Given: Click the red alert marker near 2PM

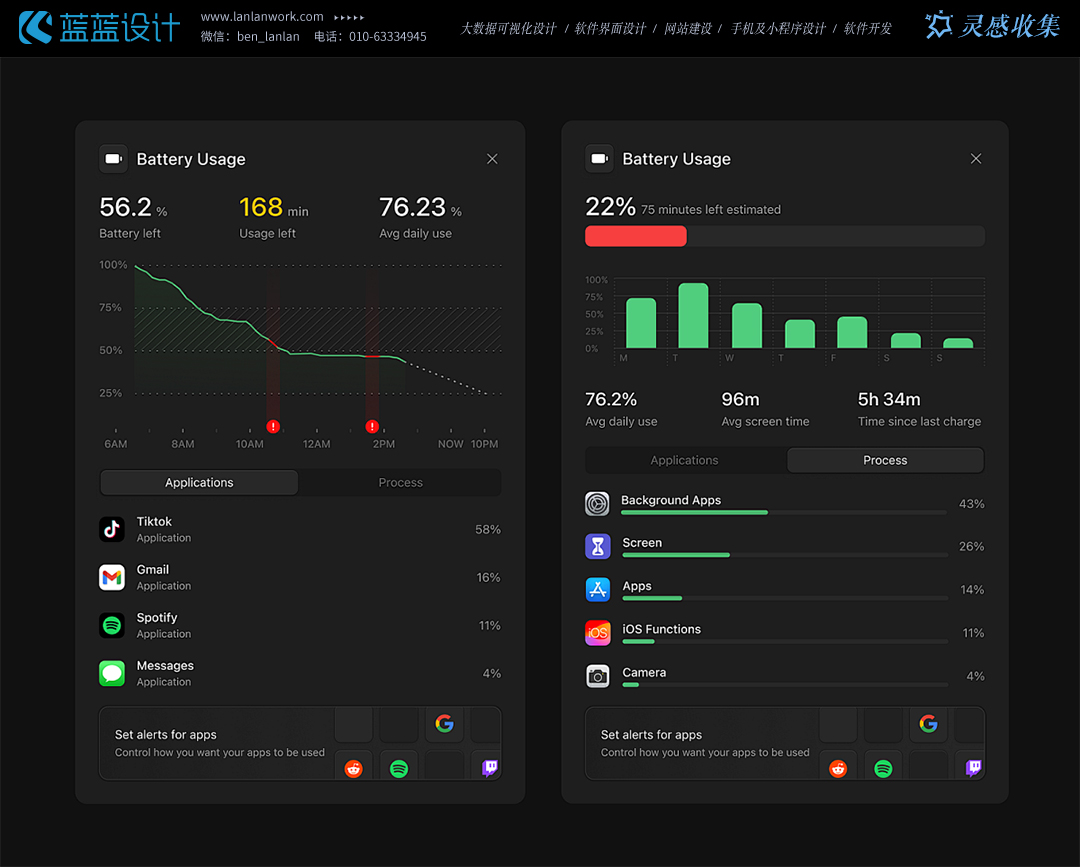Looking at the screenshot, I should click(x=372, y=426).
